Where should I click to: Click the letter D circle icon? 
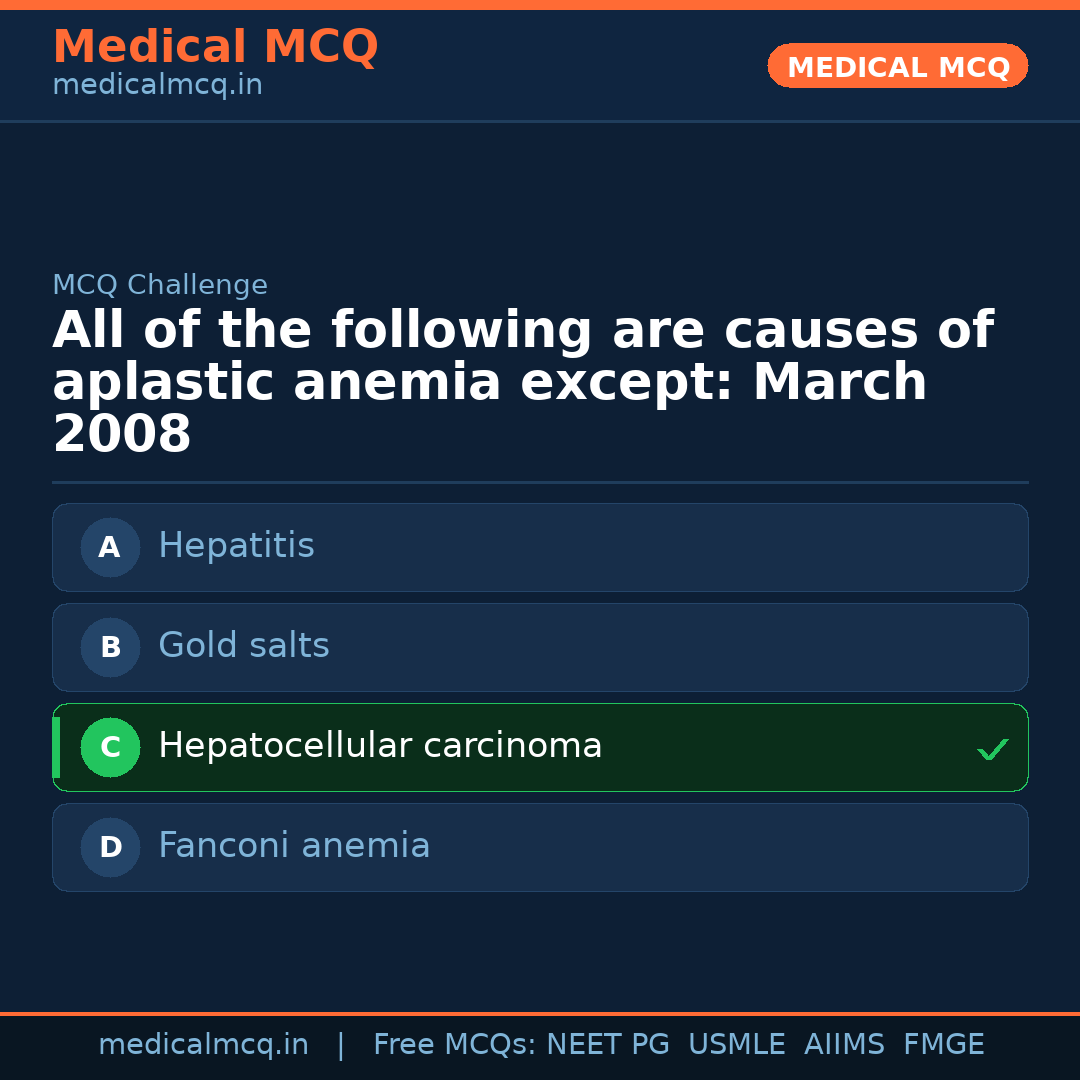110,847
